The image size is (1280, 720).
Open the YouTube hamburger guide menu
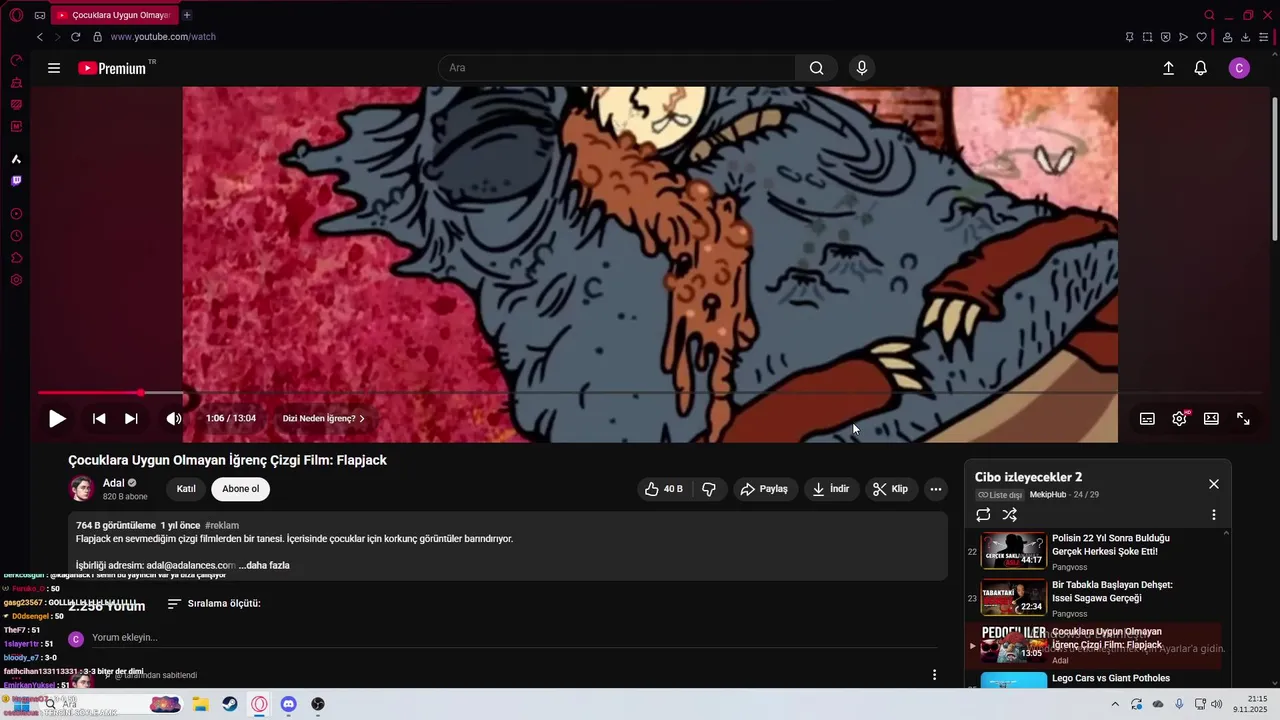pos(54,68)
